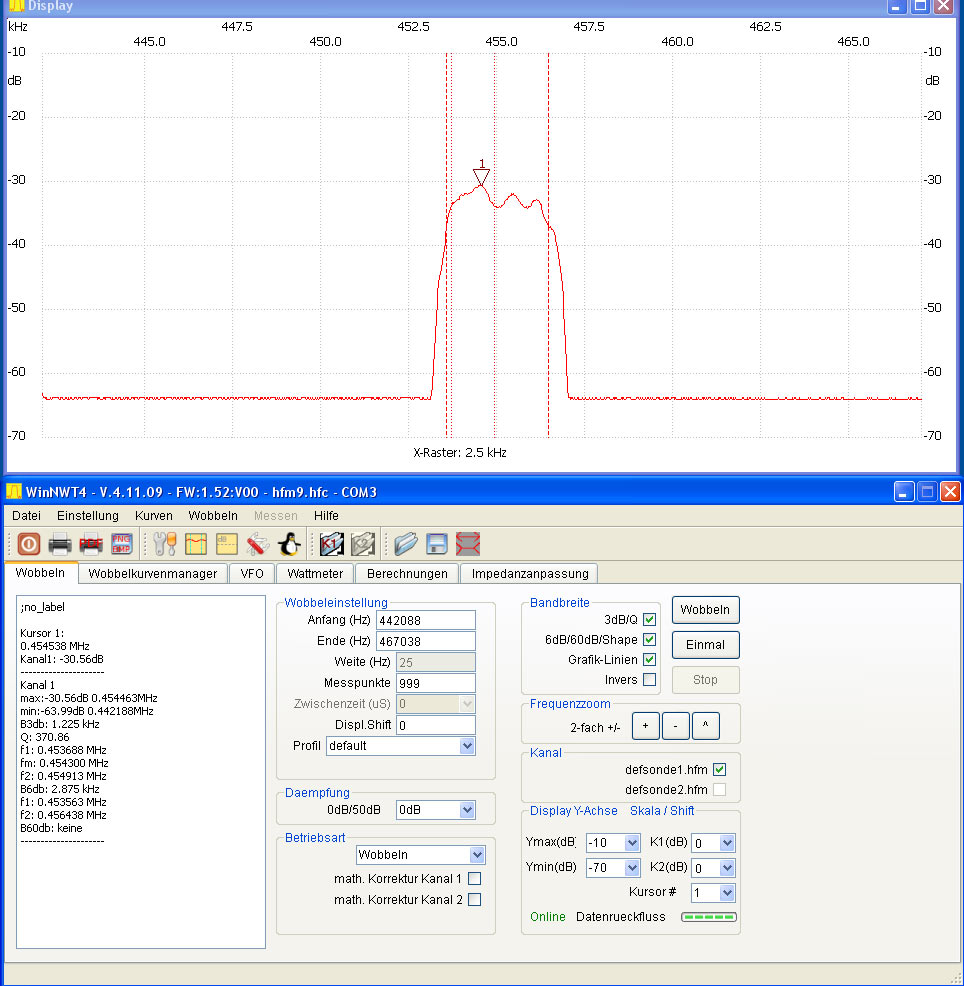Click the Wobbeln start button
Screen dimensions: 964x986
click(705, 610)
